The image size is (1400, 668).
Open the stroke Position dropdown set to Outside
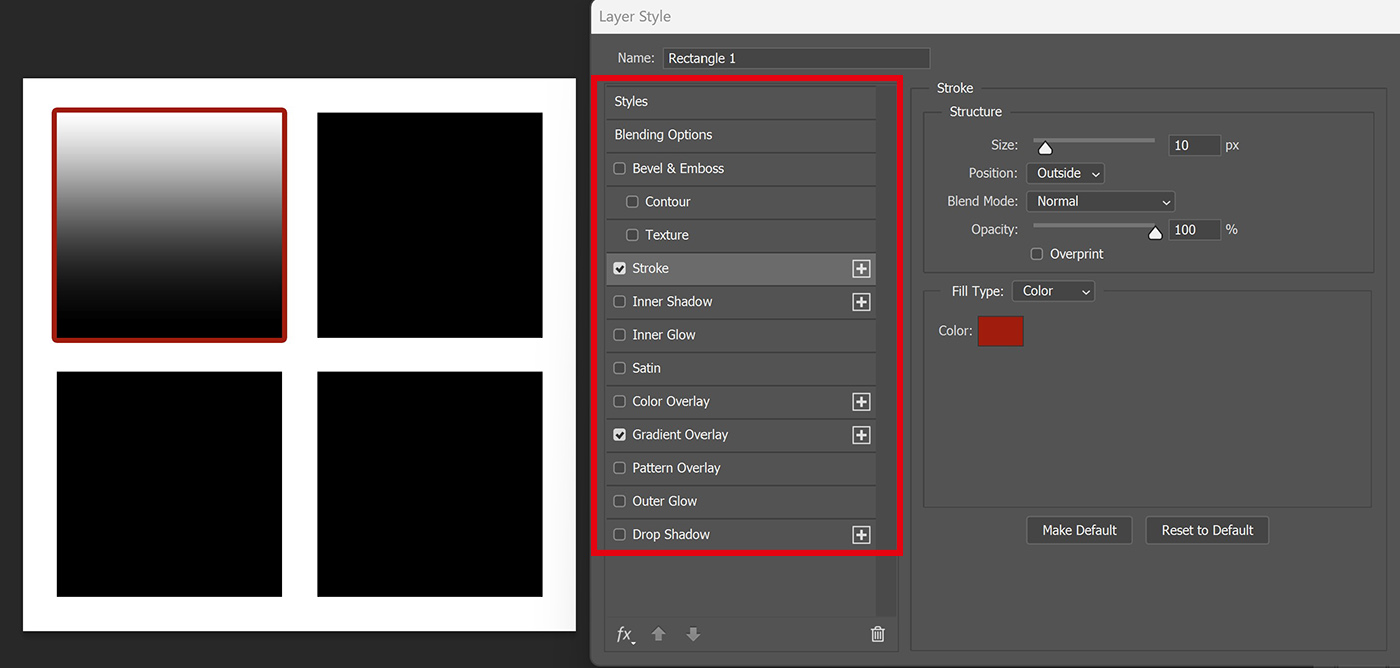click(x=1064, y=173)
